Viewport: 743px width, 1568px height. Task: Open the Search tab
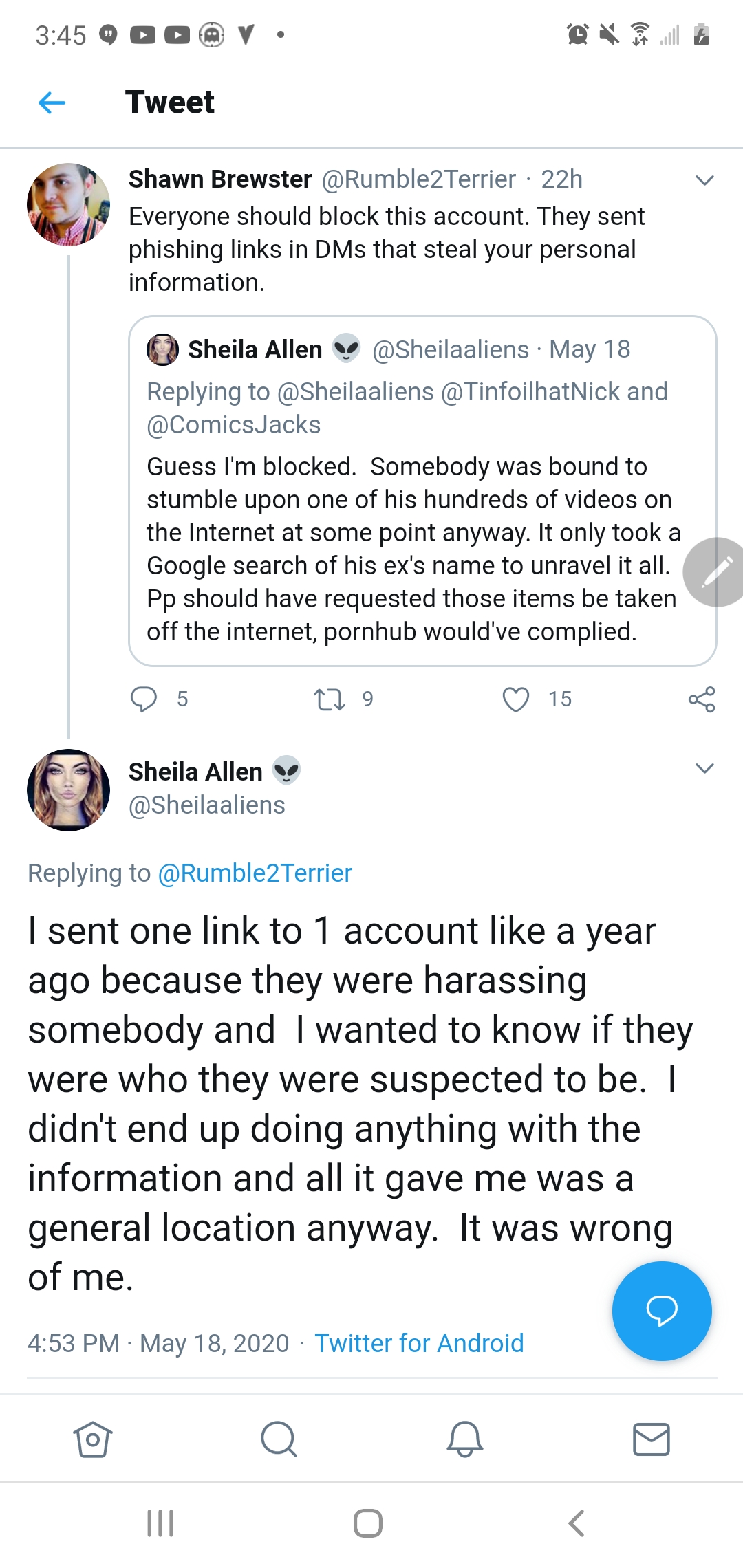click(x=279, y=1439)
